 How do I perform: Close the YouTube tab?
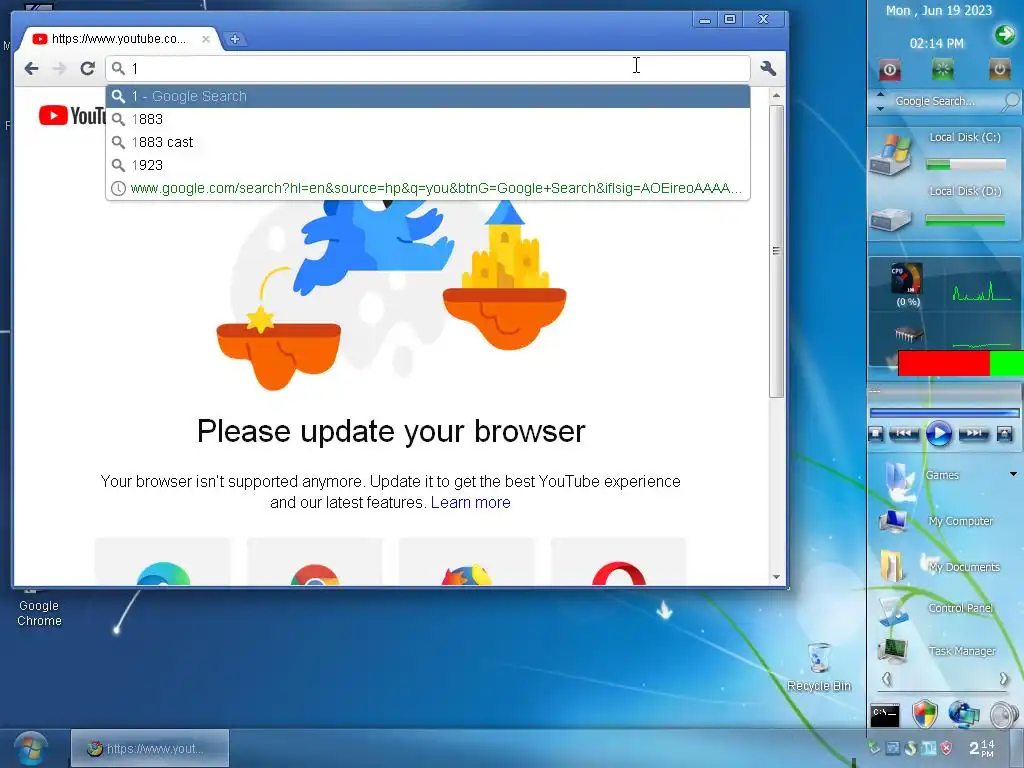[206, 39]
